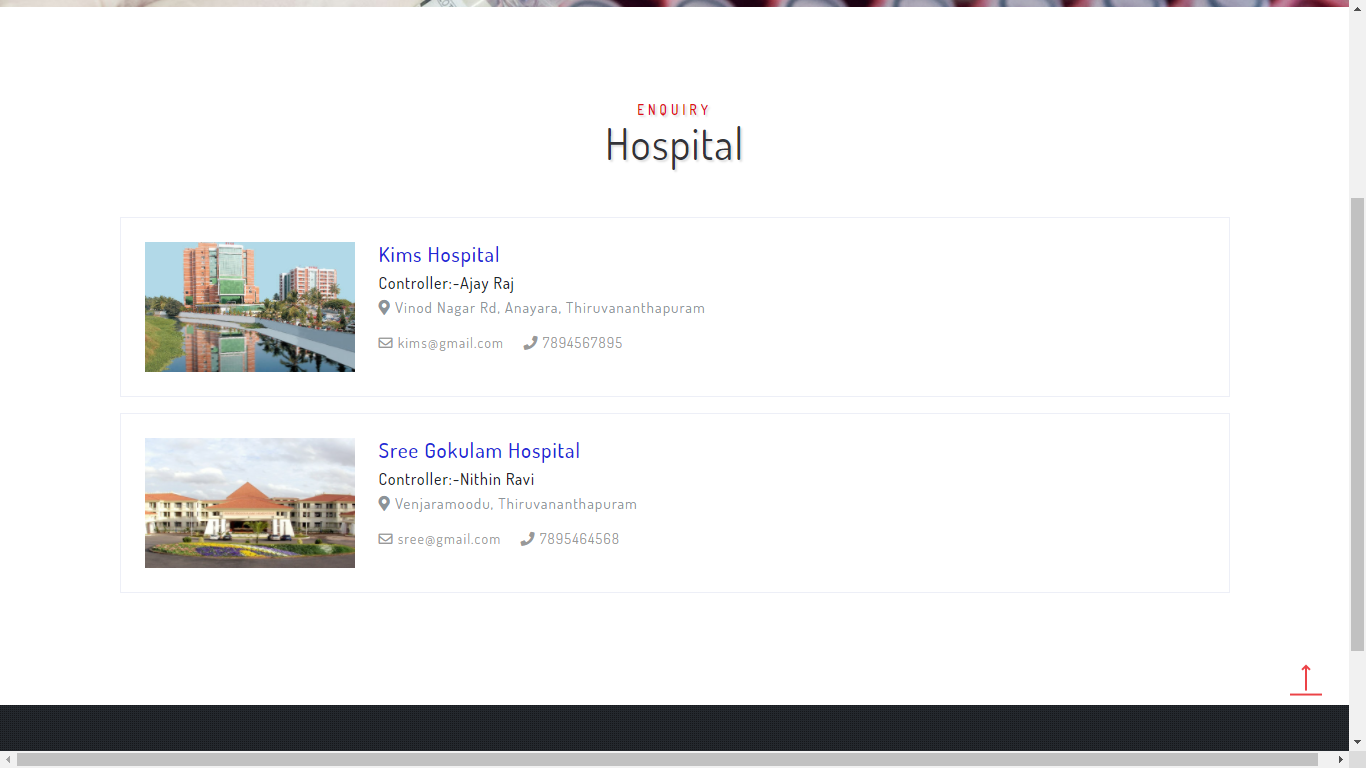Viewport: 1366px width, 768px height.
Task: Click the phone icon beside 7894567895
Action: point(529,342)
